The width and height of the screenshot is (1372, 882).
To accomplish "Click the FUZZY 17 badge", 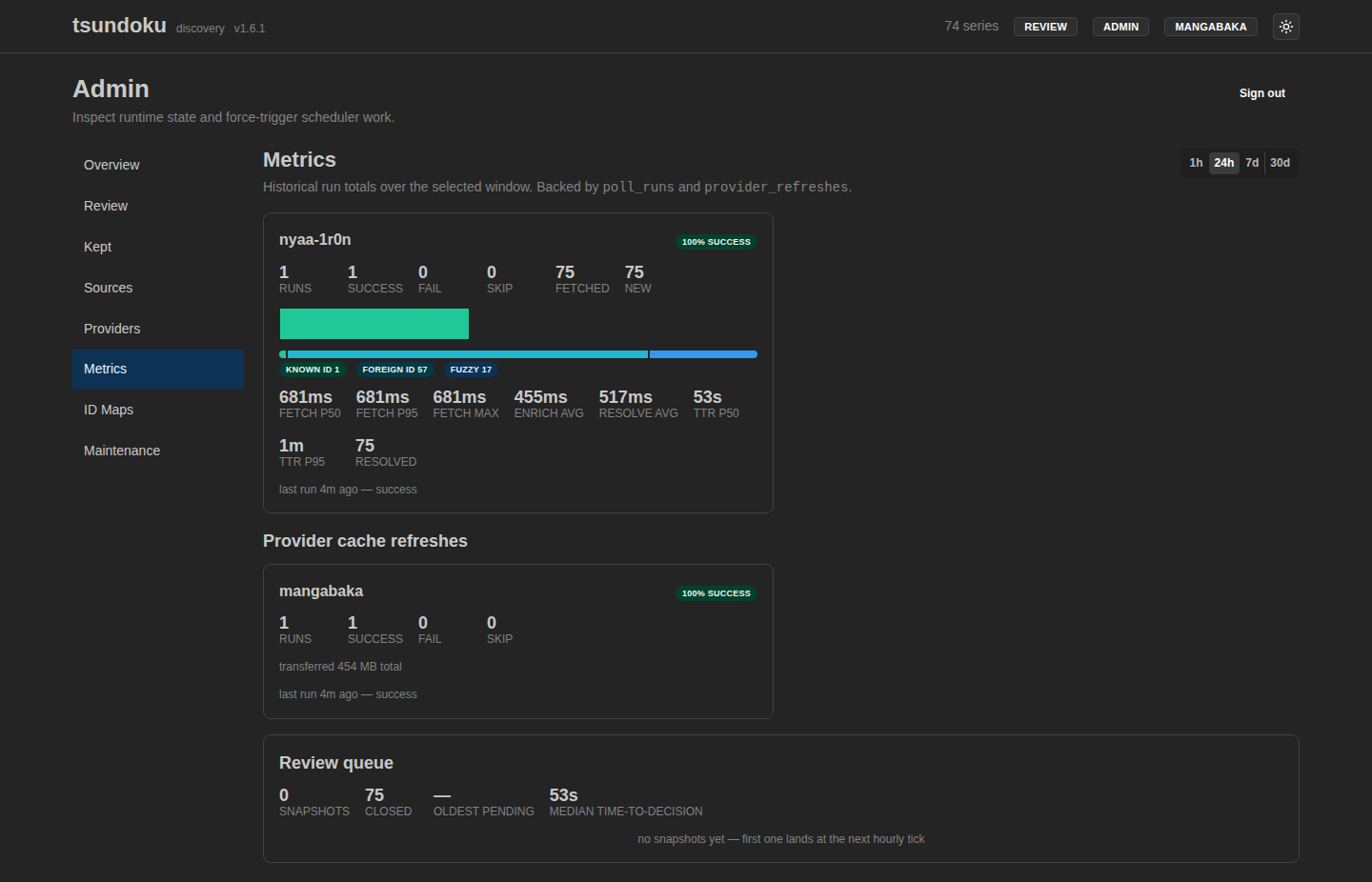I will coord(471,370).
